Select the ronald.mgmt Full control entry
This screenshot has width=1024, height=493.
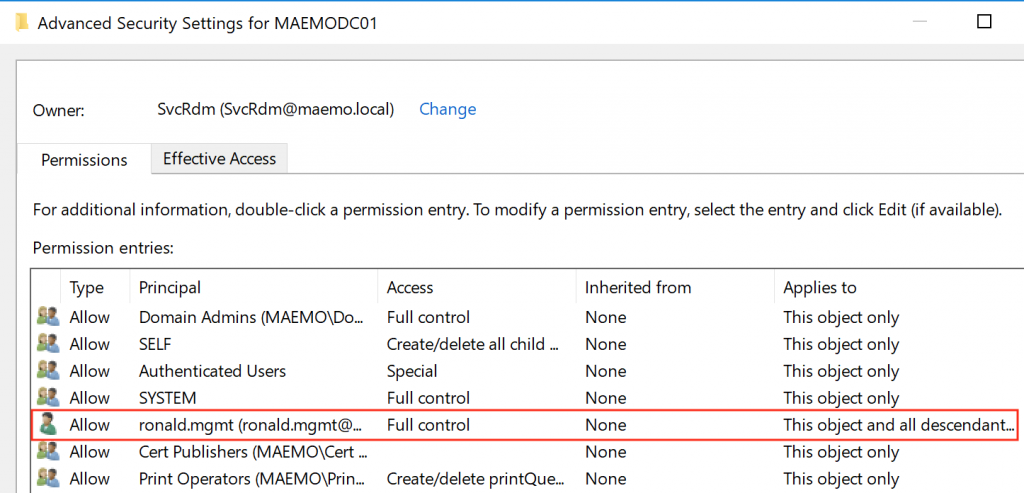(x=428, y=425)
